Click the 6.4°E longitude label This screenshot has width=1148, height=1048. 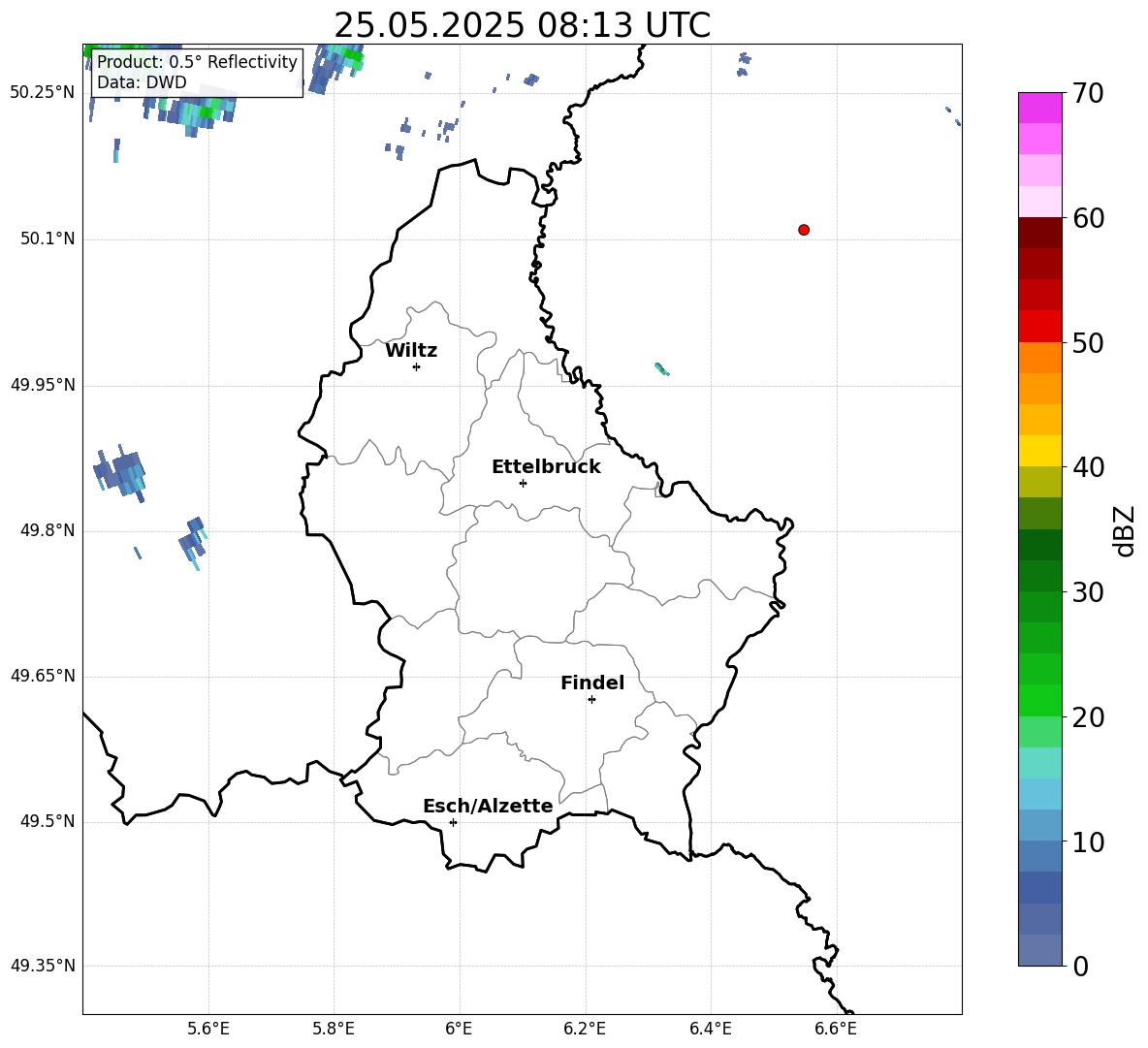coord(710,1029)
